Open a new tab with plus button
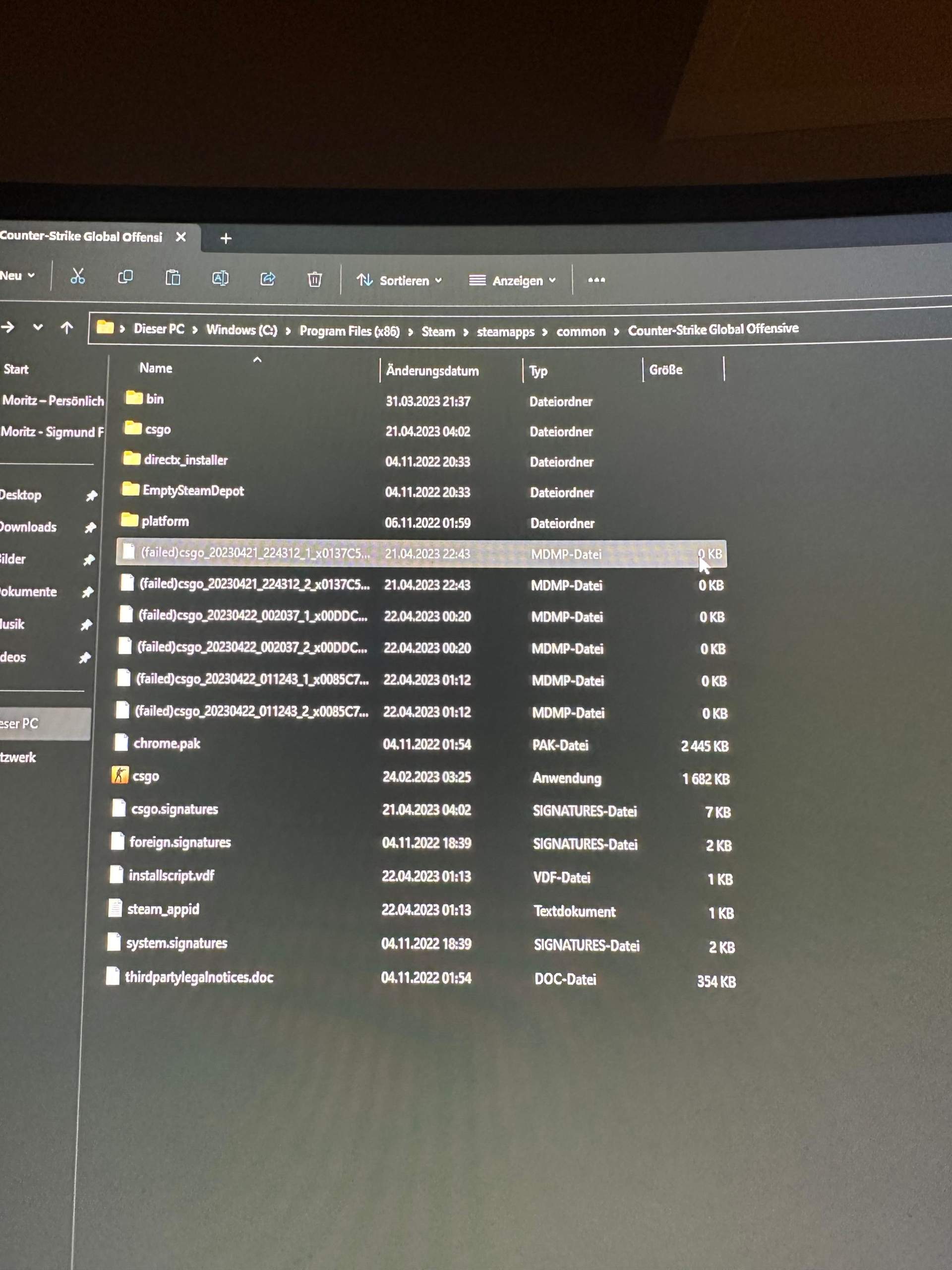Viewport: 952px width, 1270px height. [226, 238]
